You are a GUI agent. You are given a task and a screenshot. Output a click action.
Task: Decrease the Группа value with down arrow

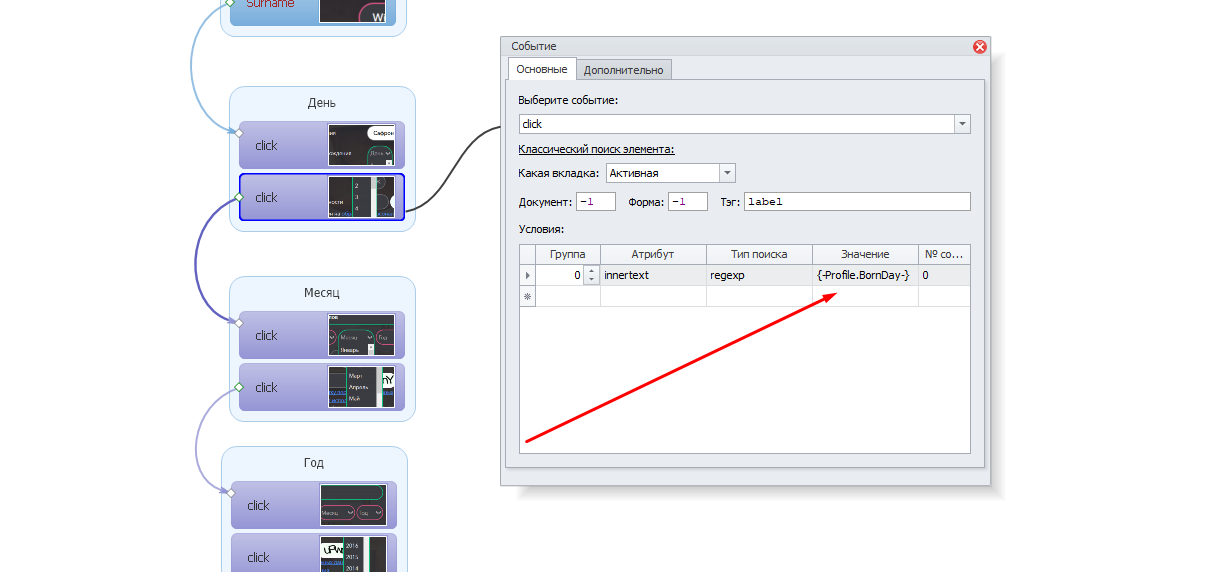coord(592,279)
